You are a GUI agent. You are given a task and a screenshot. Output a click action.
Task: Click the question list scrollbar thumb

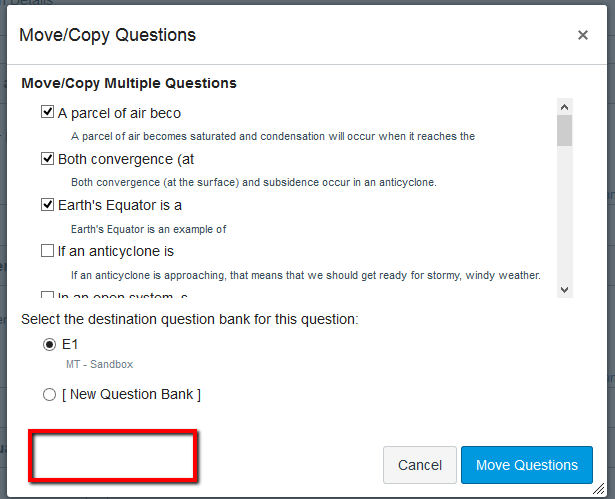click(564, 130)
